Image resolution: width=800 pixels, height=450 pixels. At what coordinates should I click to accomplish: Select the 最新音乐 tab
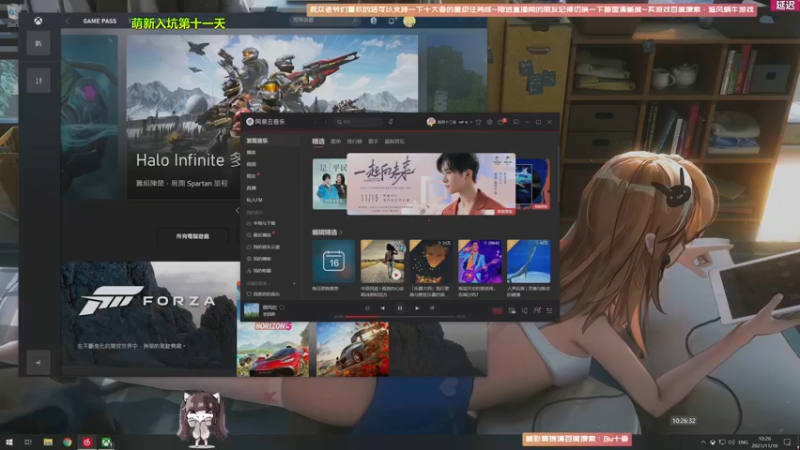[x=394, y=141]
